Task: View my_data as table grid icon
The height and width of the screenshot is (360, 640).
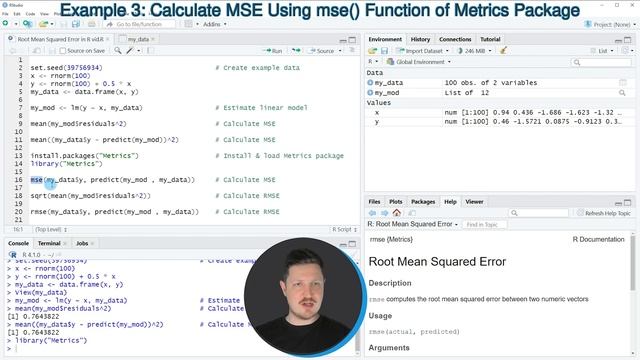Action: (622, 83)
